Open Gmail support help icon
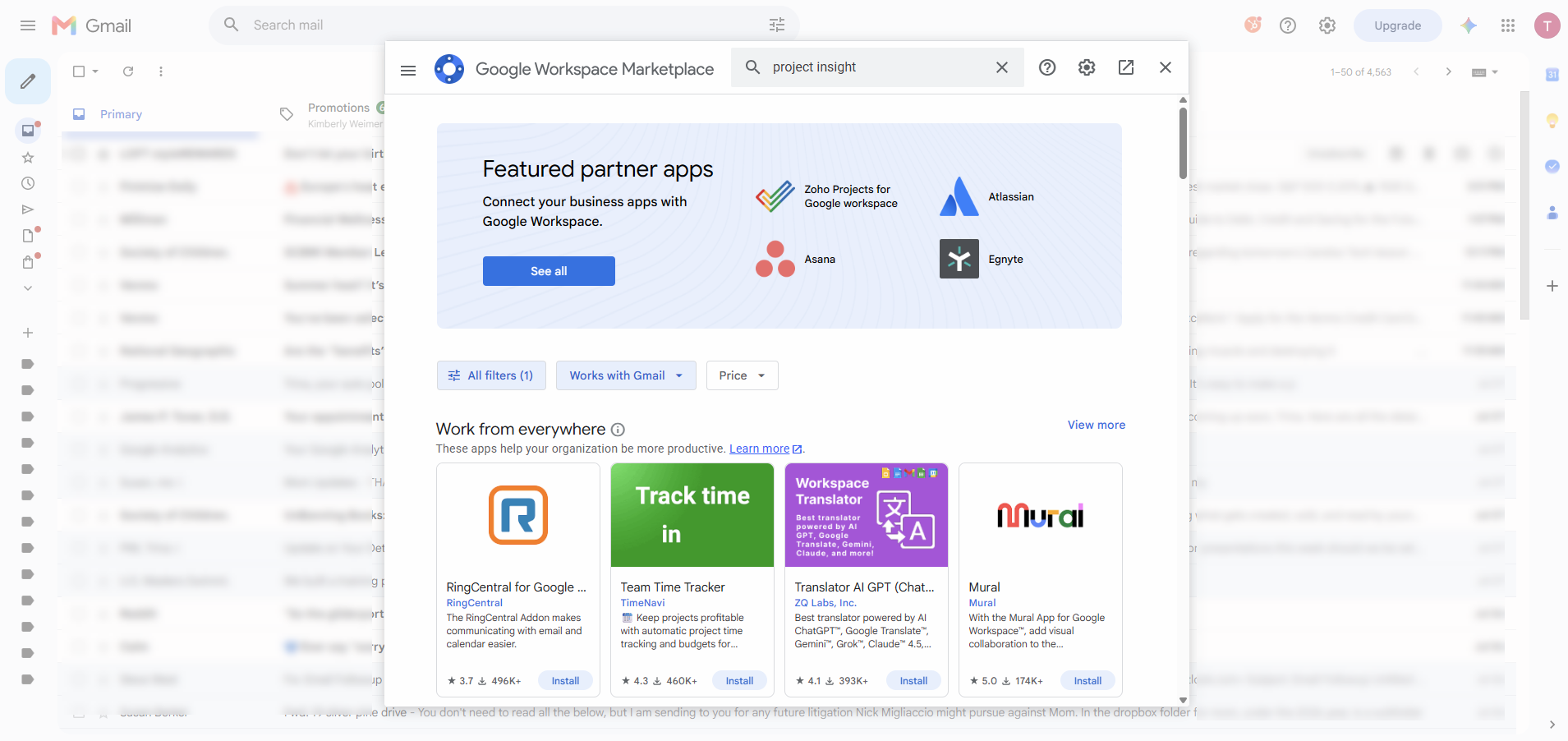 [x=1288, y=25]
